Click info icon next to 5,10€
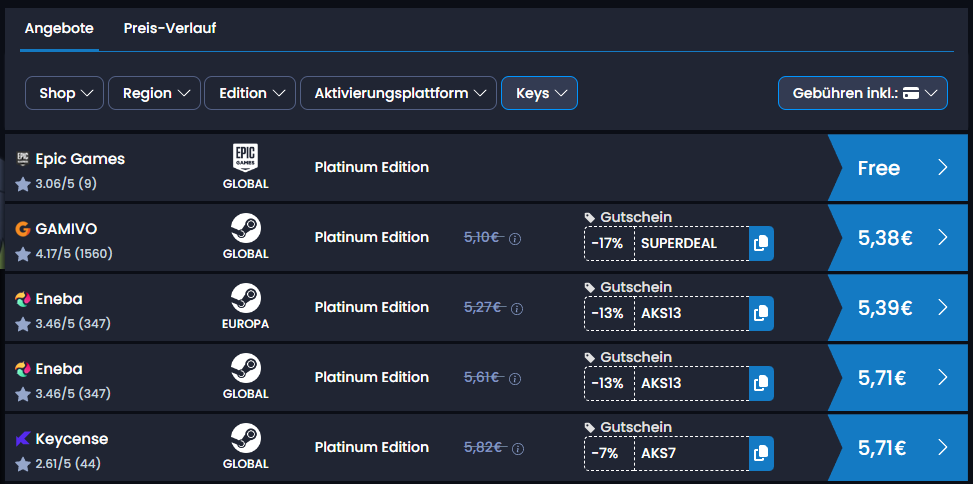This screenshot has height=484, width=973. click(x=515, y=239)
